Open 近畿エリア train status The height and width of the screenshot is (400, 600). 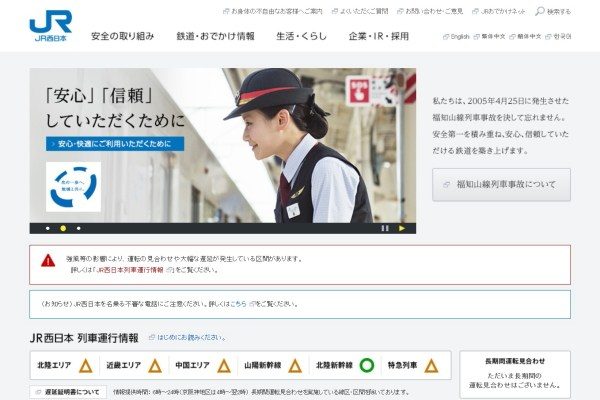[134, 366]
